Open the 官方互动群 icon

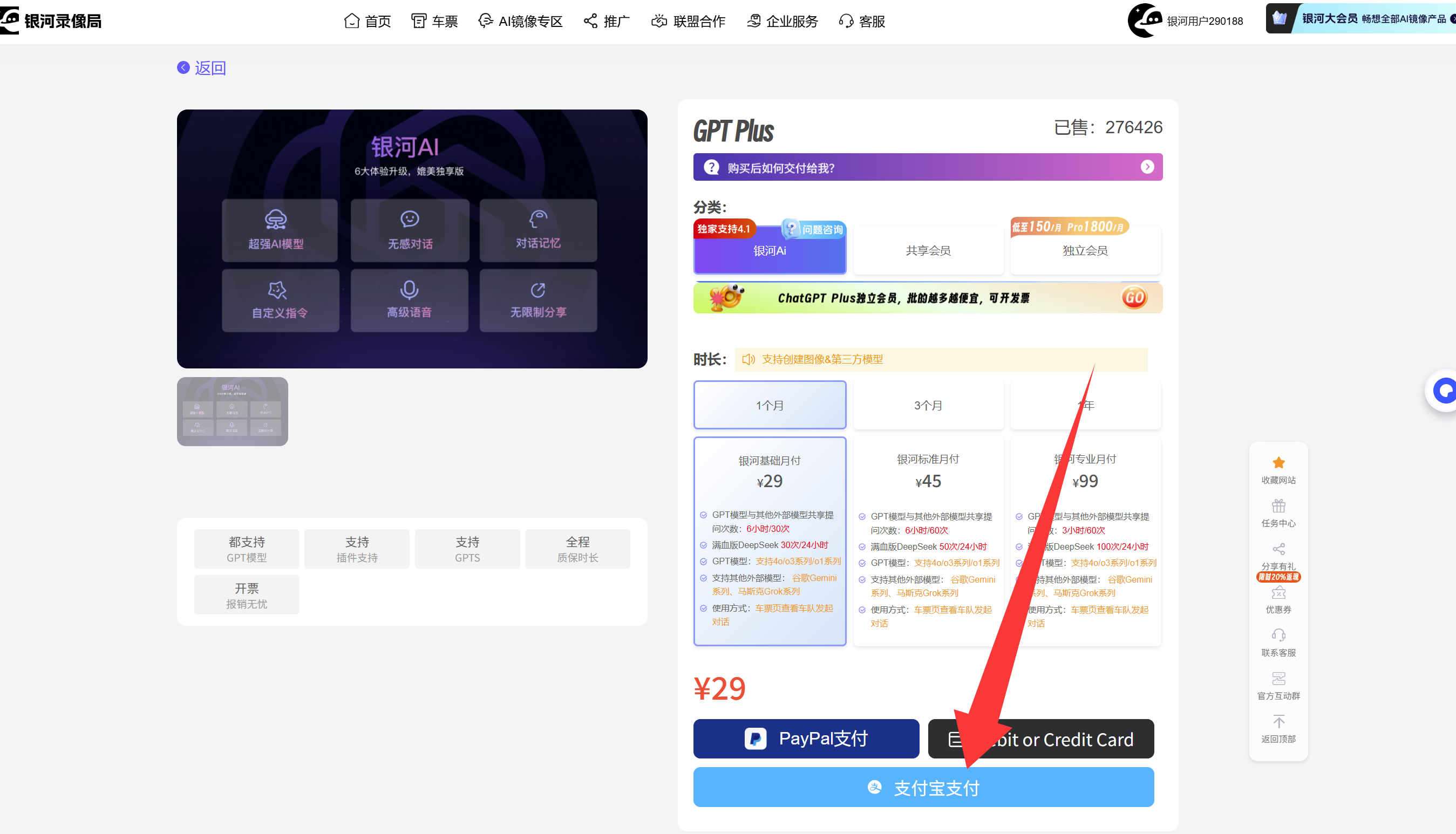[1278, 678]
